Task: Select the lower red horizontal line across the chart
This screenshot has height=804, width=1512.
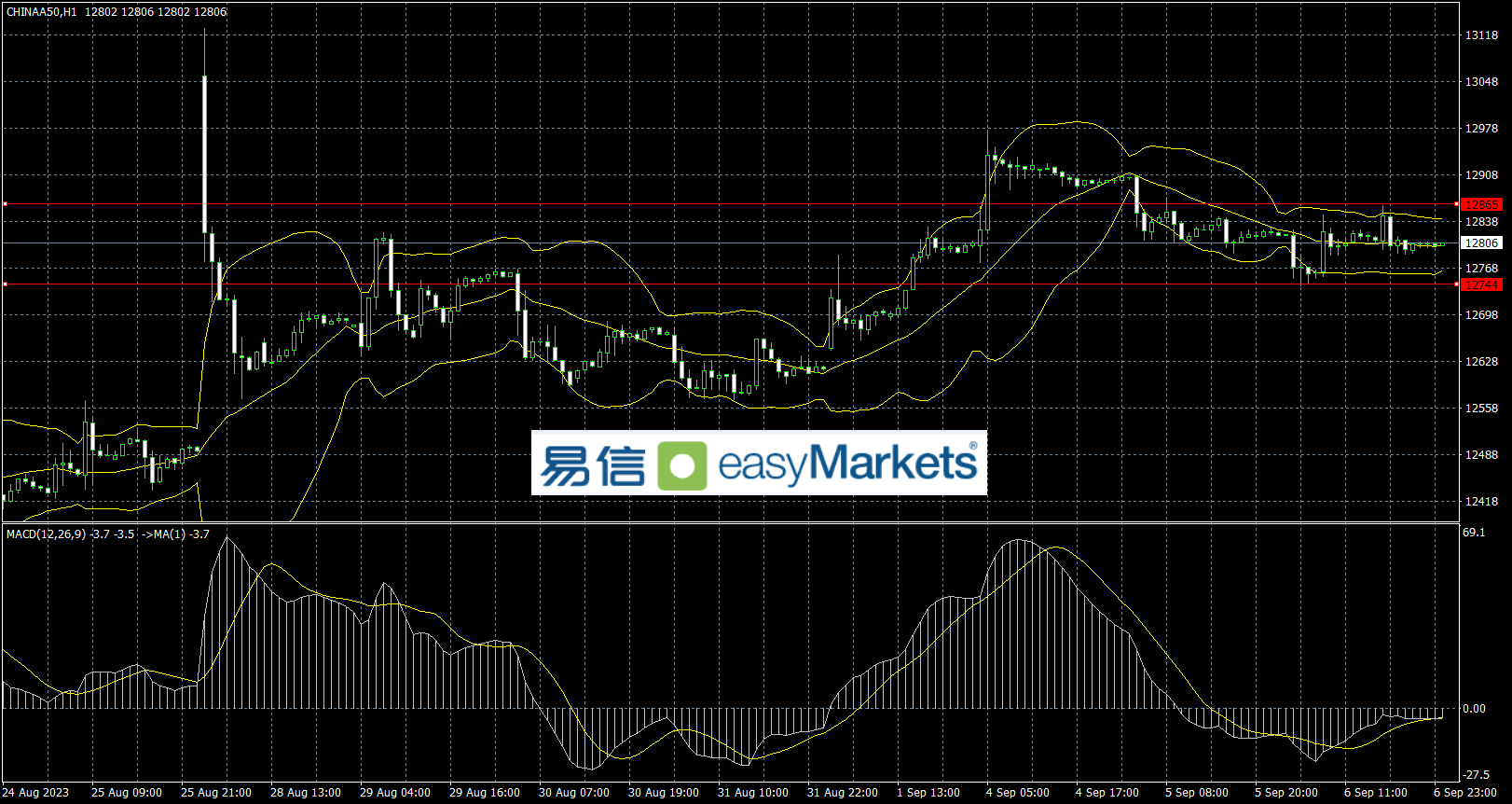Action: 731,284
